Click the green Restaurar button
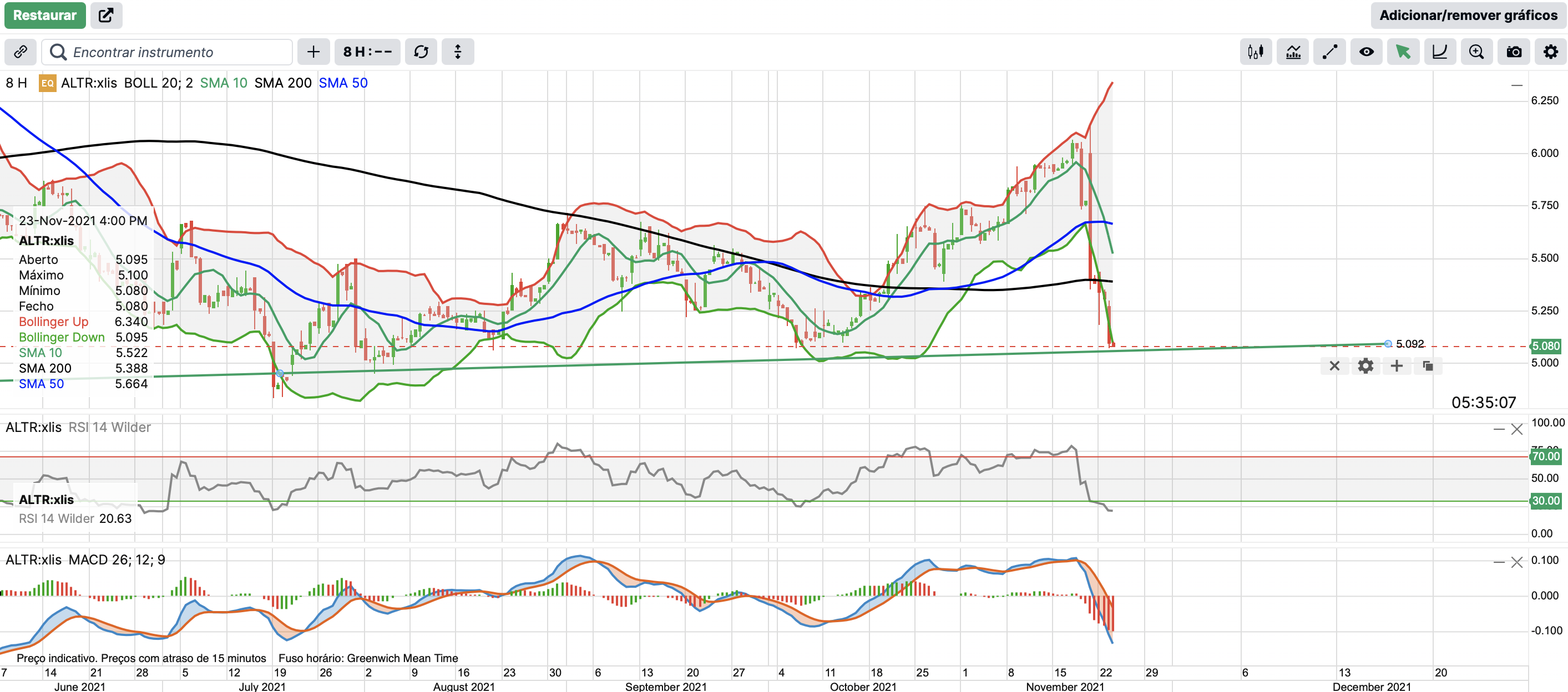 coord(44,15)
